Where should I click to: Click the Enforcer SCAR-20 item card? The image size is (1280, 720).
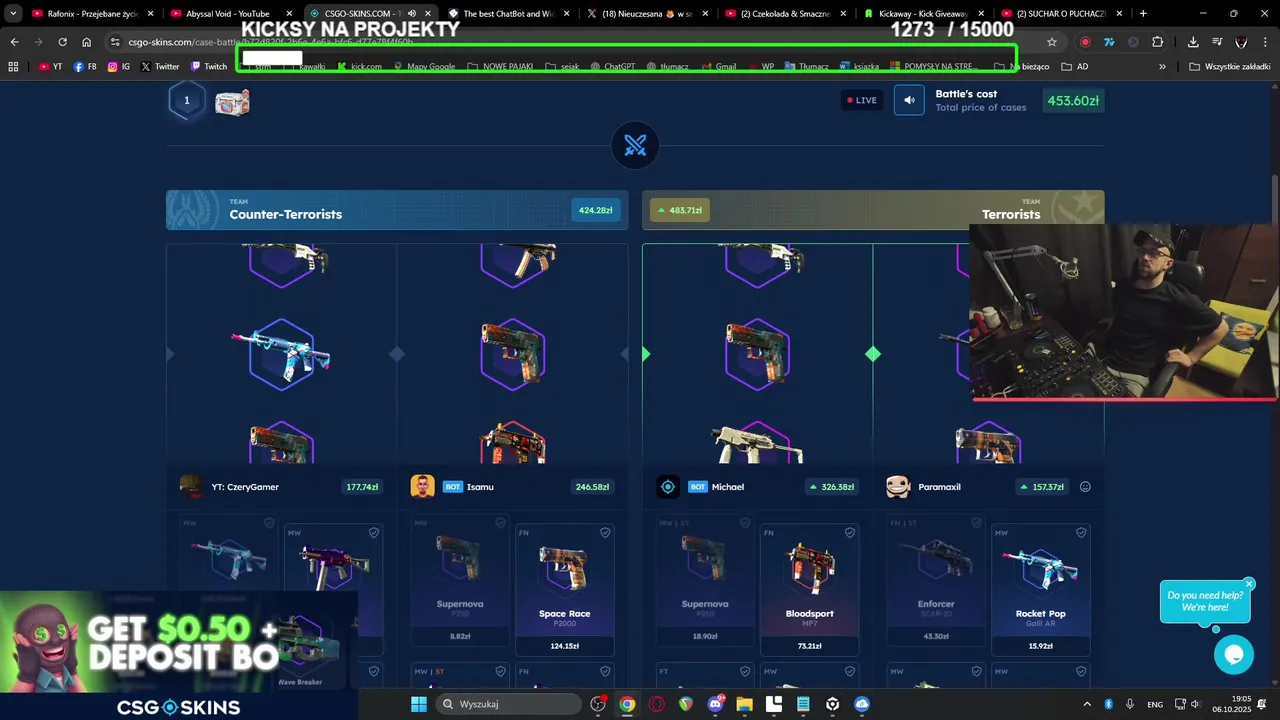pyautogui.click(x=936, y=580)
